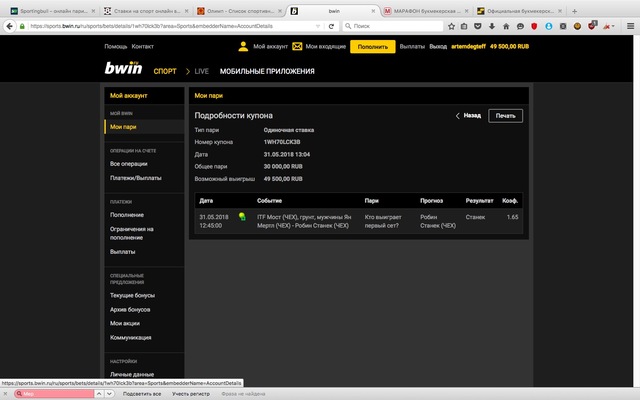The image size is (640, 400).
Task: Open Текущие бонусы in the sidebar
Action: tap(132, 295)
